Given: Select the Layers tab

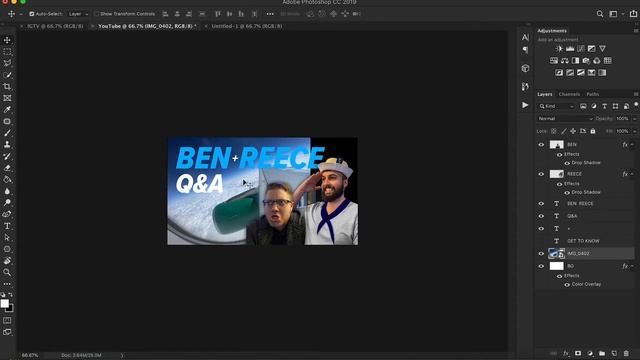Looking at the screenshot, I should 544,94.
